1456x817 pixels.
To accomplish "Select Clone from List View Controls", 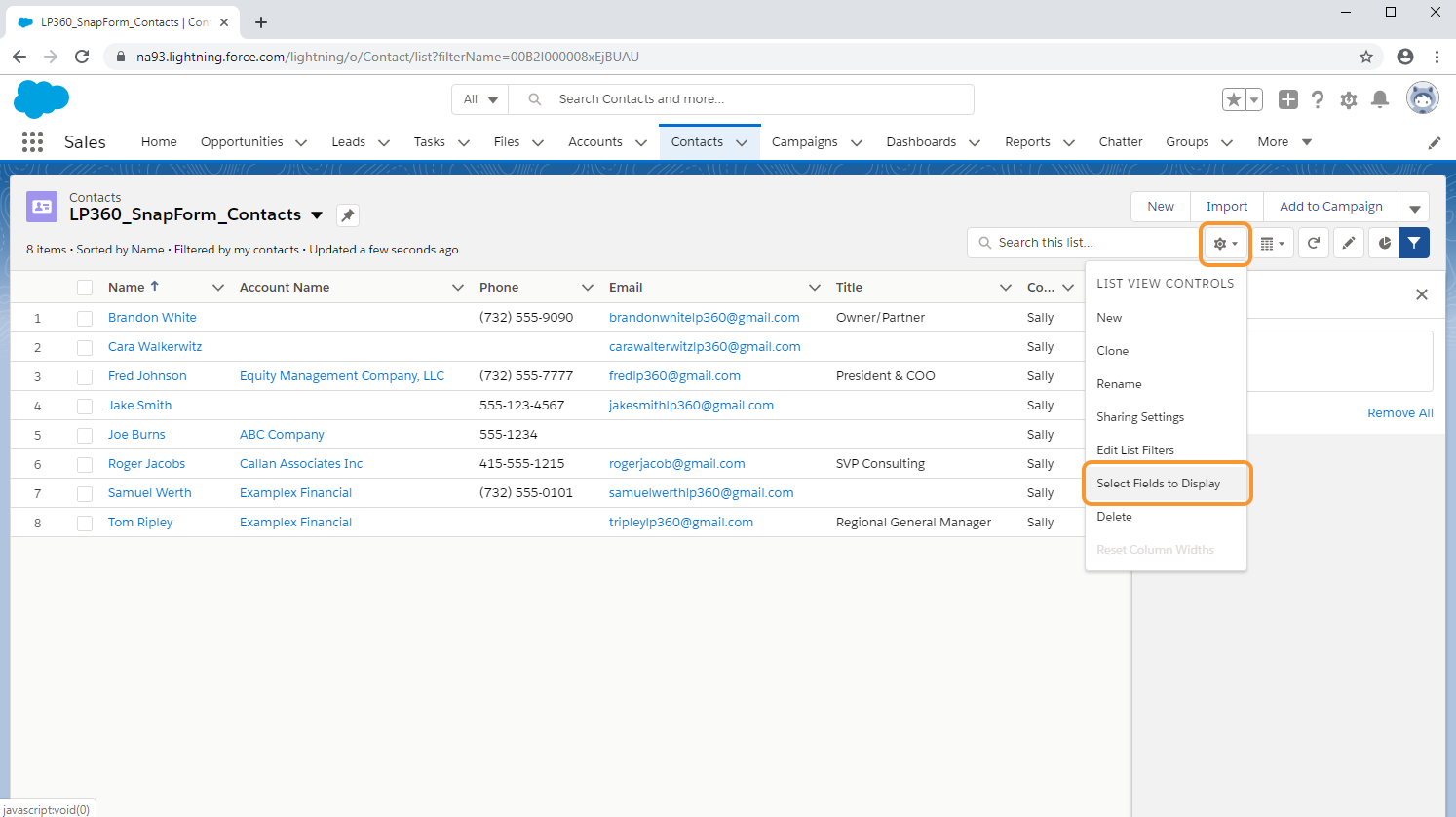I will click(1166, 351).
